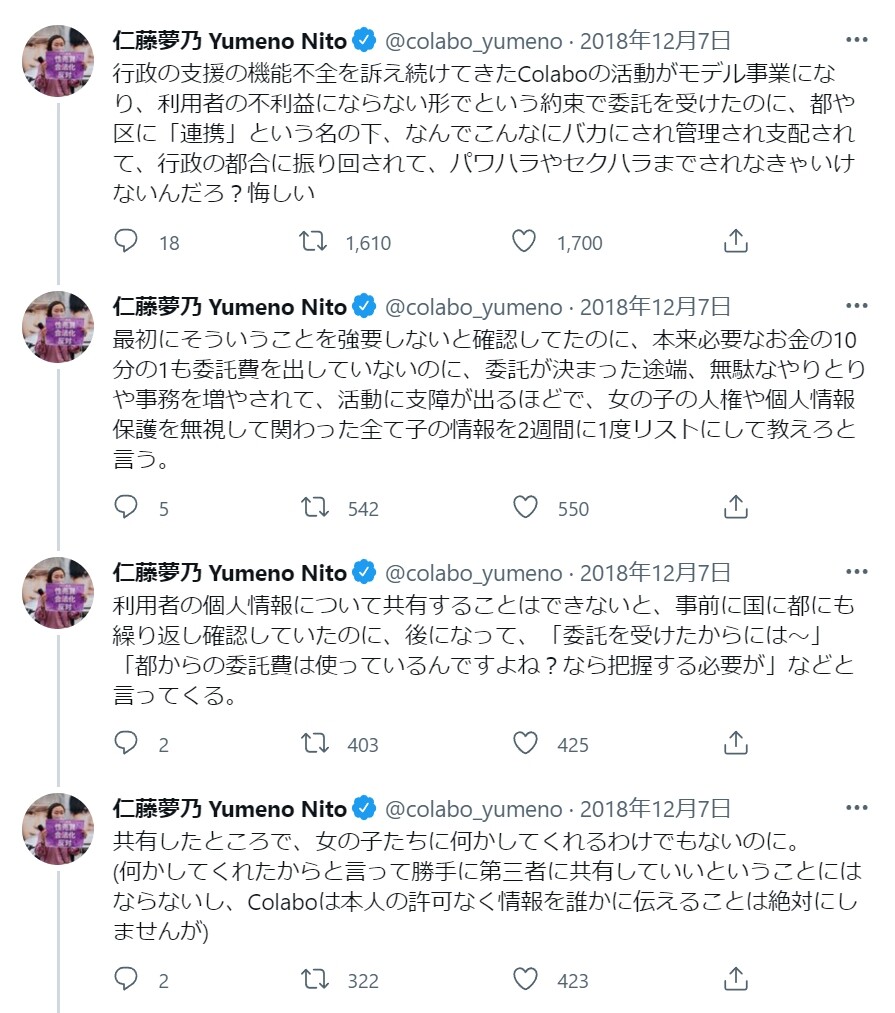Open more options menu on first tweet
The image size is (895, 1013).
pos(856,41)
